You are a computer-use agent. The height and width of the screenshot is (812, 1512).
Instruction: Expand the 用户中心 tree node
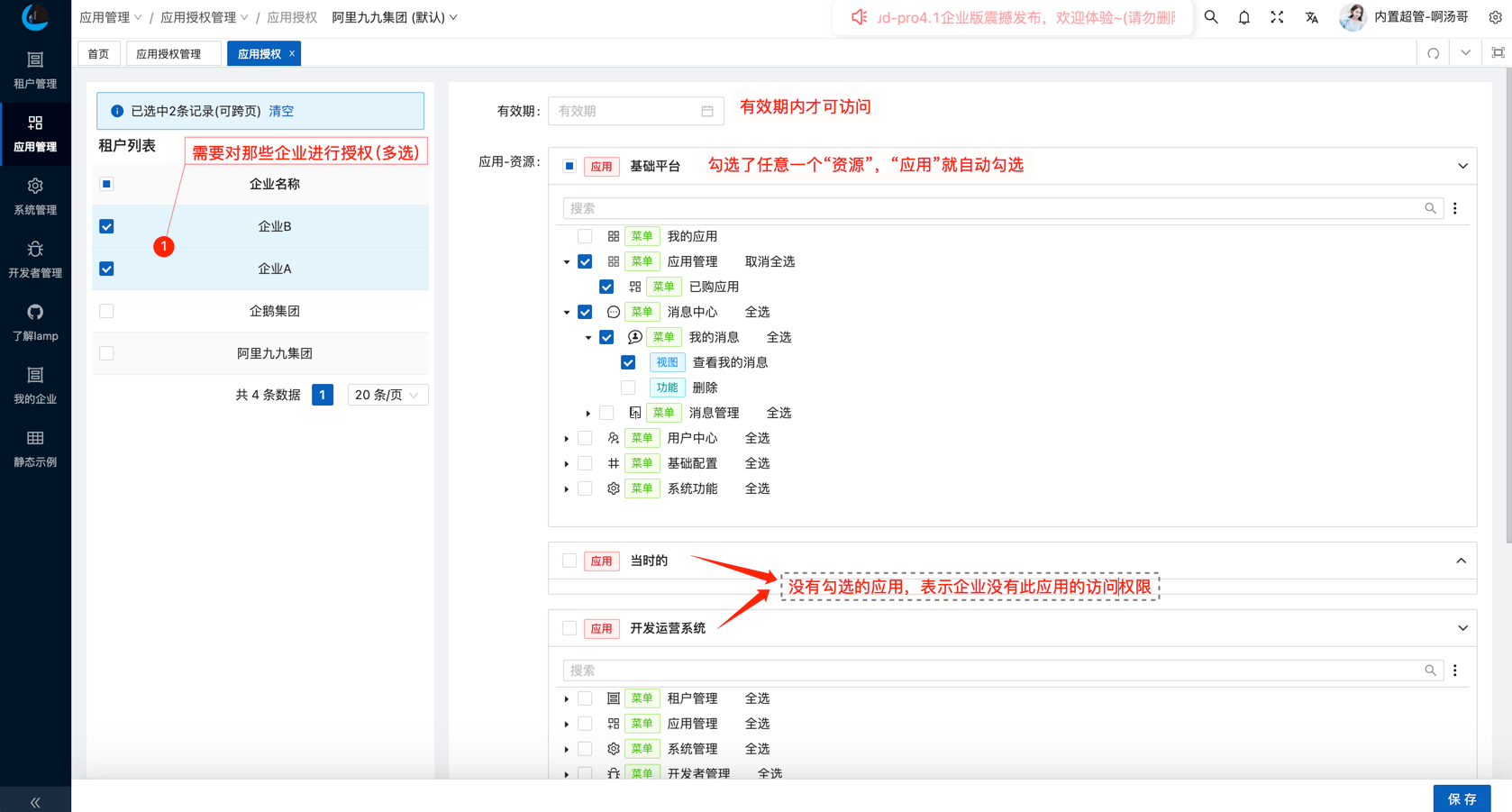pyautogui.click(x=567, y=439)
